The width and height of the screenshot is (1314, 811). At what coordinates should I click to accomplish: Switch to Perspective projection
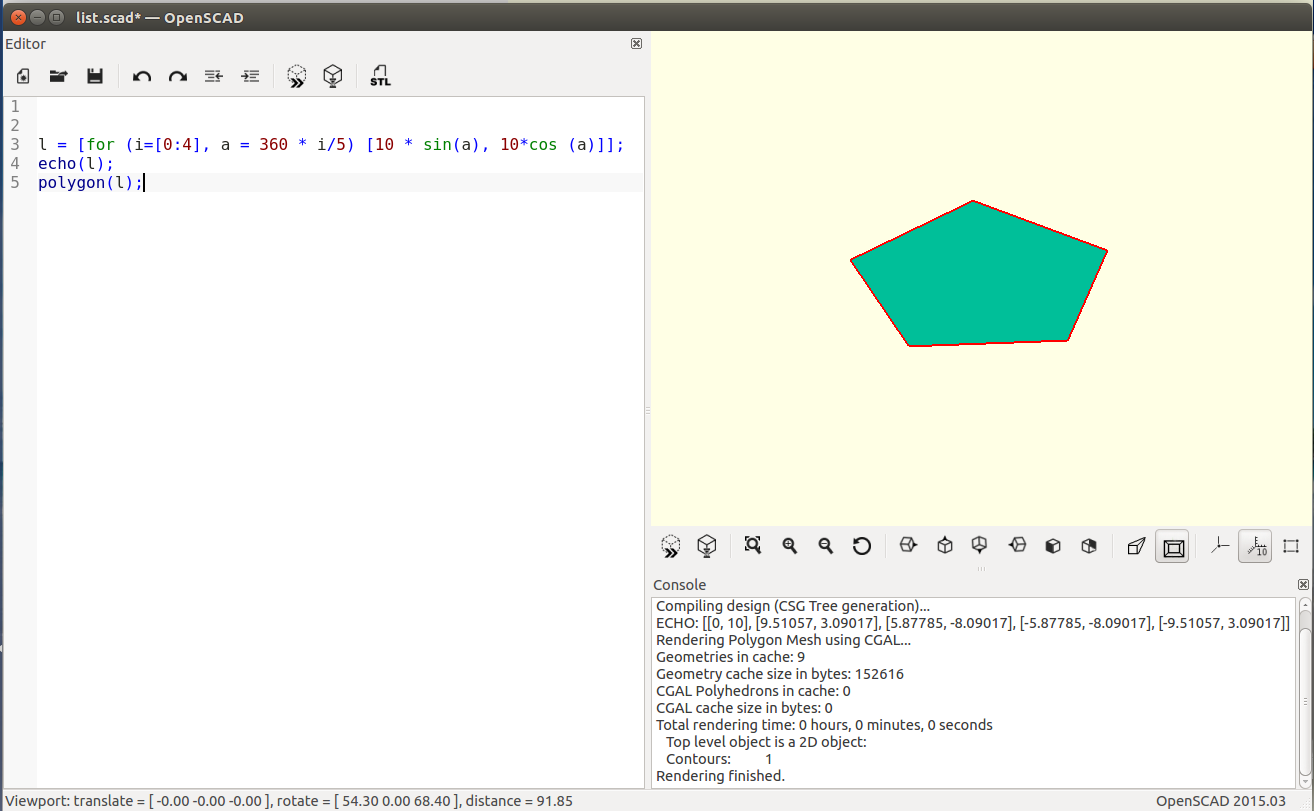coord(1136,546)
